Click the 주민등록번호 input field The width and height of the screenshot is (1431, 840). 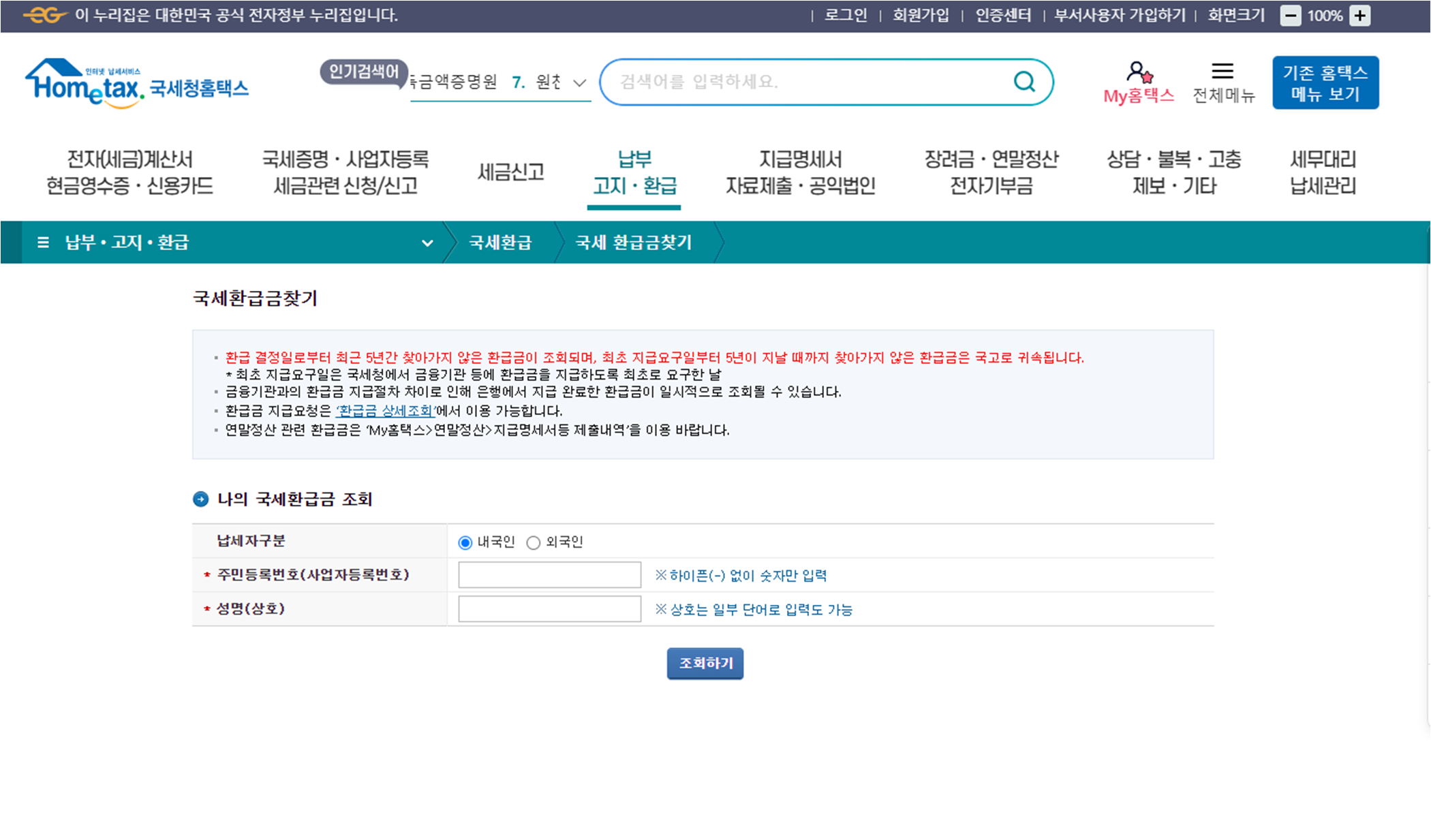(549, 574)
